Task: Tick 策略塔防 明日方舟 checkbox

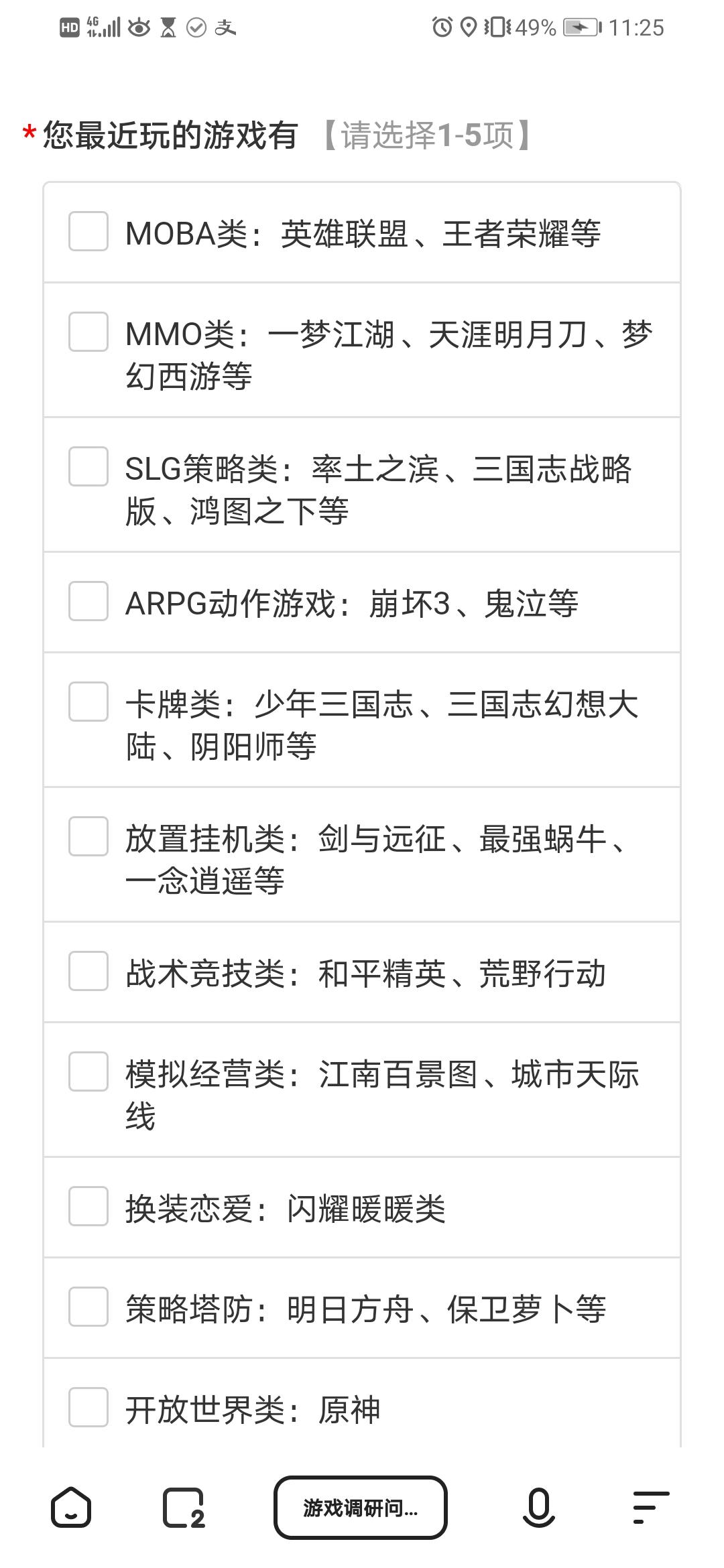Action: [x=88, y=1307]
